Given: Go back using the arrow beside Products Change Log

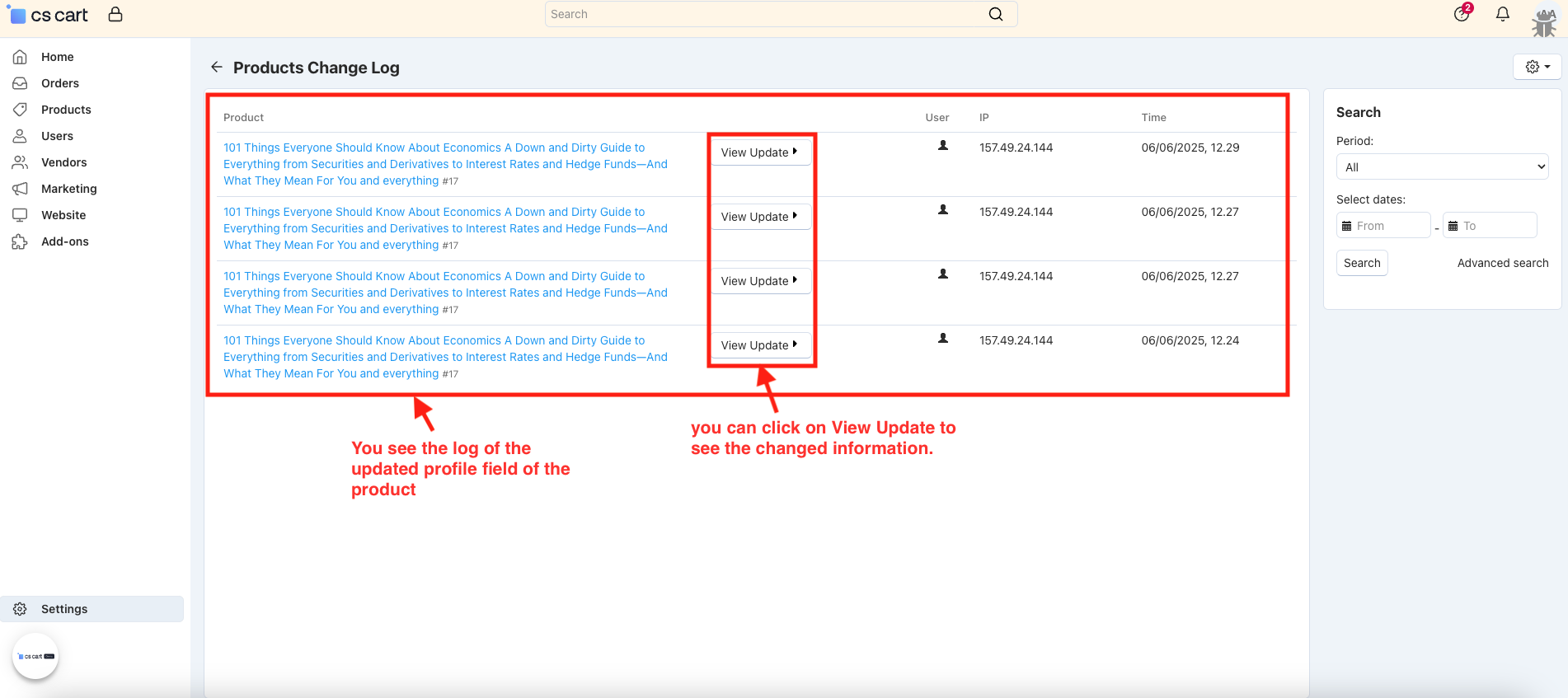Looking at the screenshot, I should [x=216, y=67].
